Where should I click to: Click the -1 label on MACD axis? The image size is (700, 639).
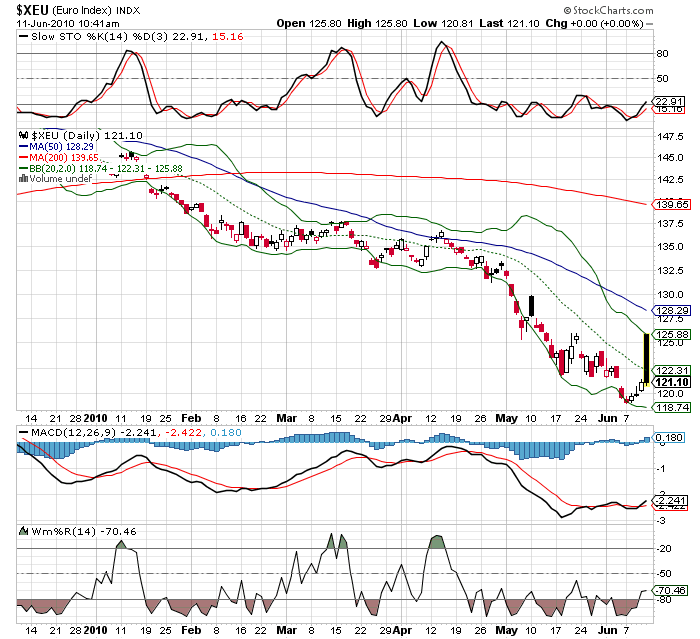(x=661, y=469)
